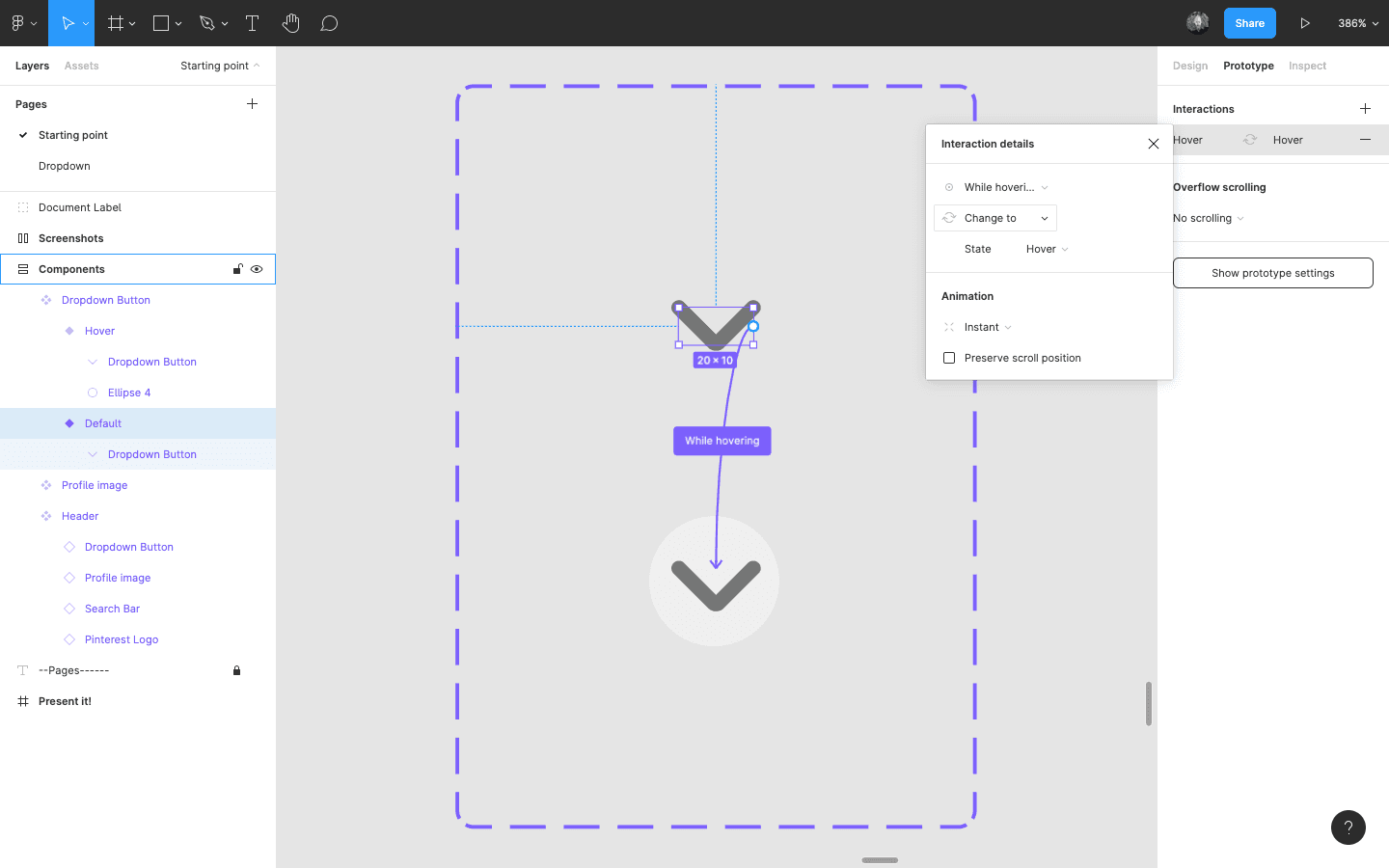Screen dimensions: 1389x868
Task: Select the Rectangle shape tool
Action: pyautogui.click(x=161, y=23)
